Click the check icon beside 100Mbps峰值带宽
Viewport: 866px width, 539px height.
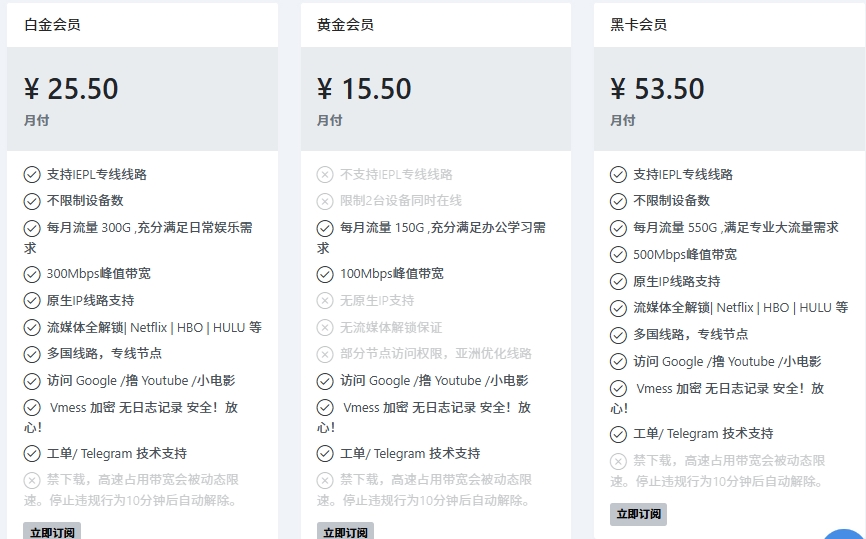pyautogui.click(x=325, y=274)
